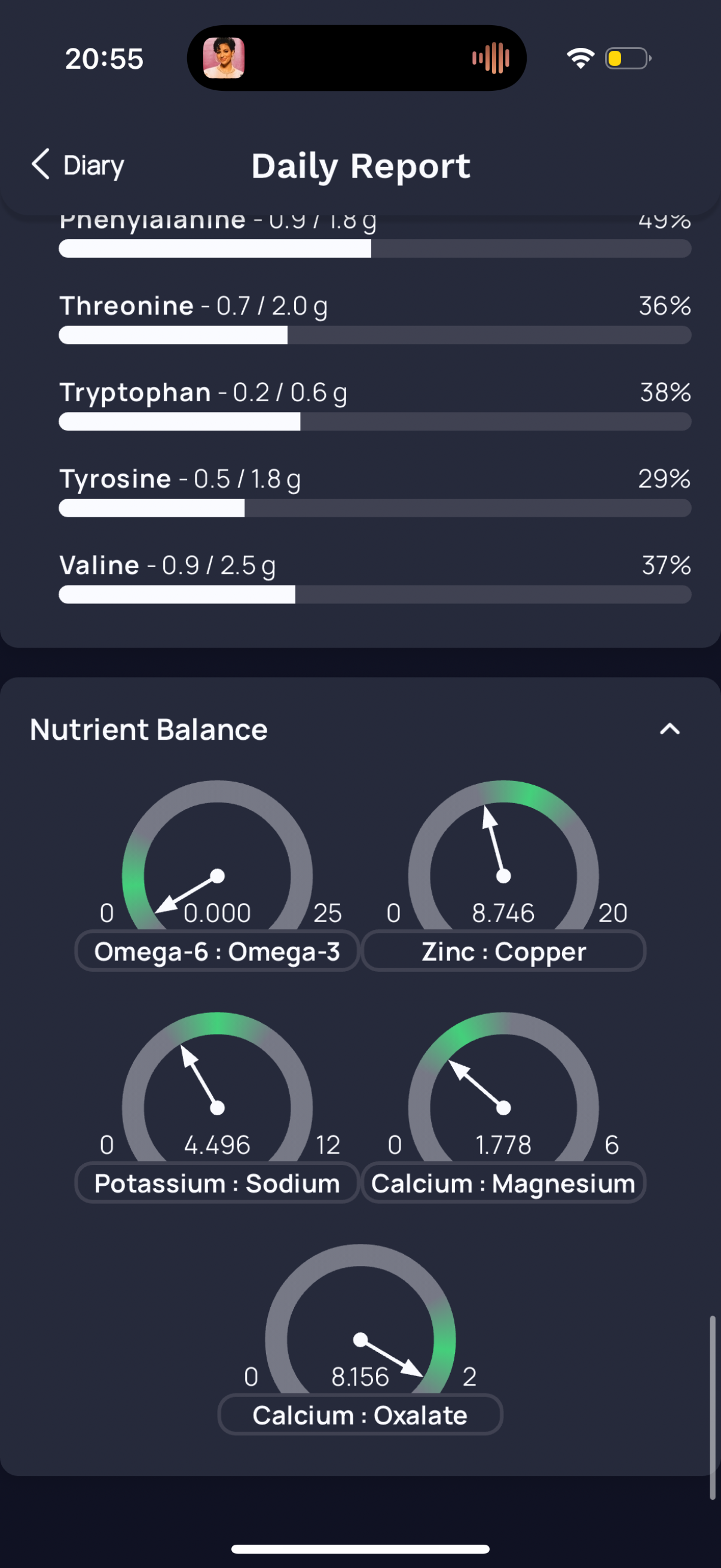The image size is (721, 1568).
Task: Tap the Valine progress bar
Action: (375, 594)
